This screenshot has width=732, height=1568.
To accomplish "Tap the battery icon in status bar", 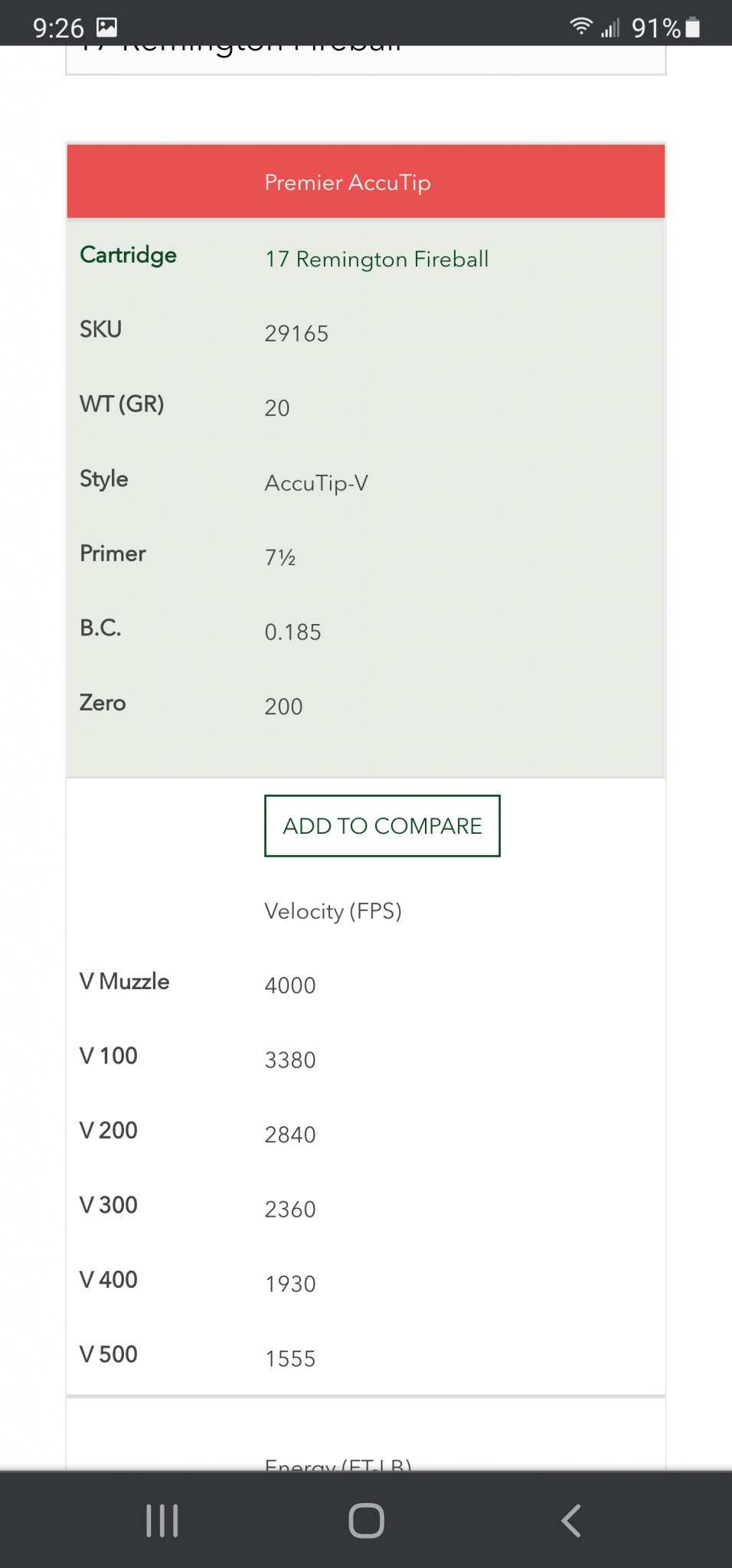I will click(692, 28).
